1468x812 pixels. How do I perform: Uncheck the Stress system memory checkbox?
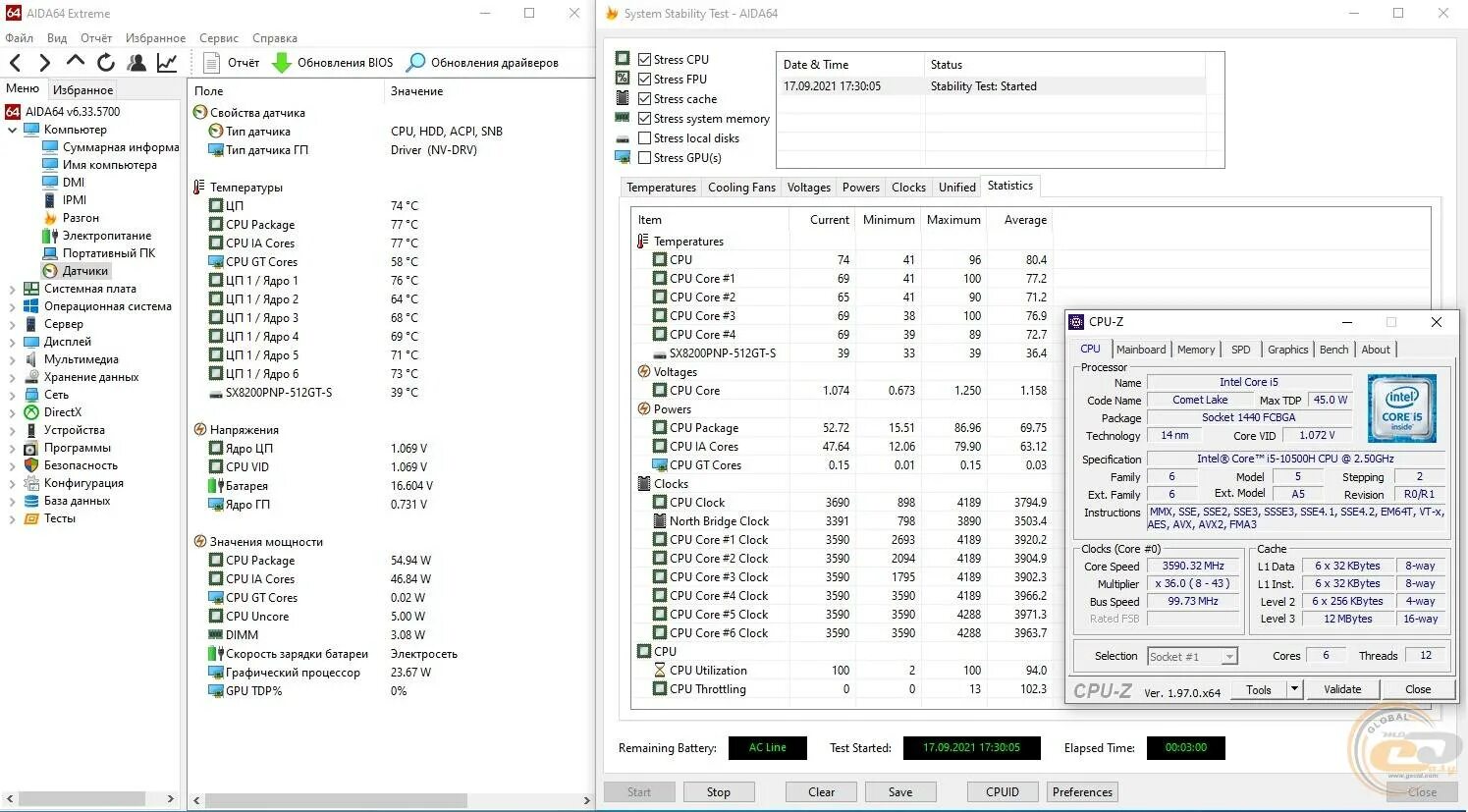645,118
